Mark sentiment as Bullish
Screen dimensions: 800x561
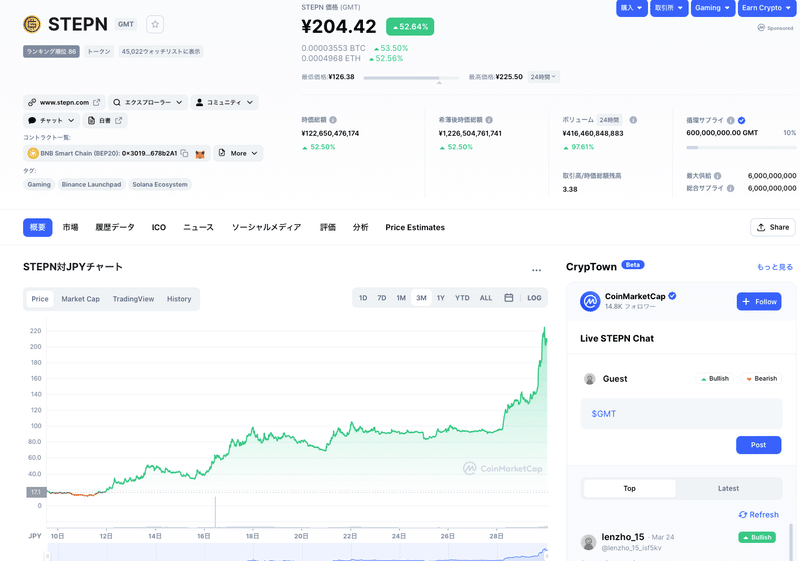(715, 378)
